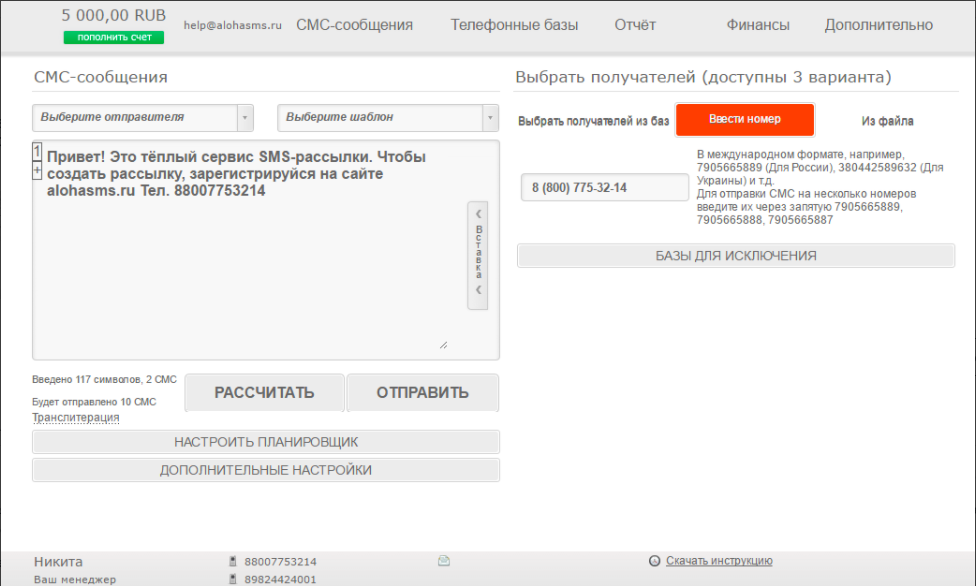Image resolution: width=976 pixels, height=586 pixels.
Task: Click the Скачать инструкцию link
Action: click(718, 561)
